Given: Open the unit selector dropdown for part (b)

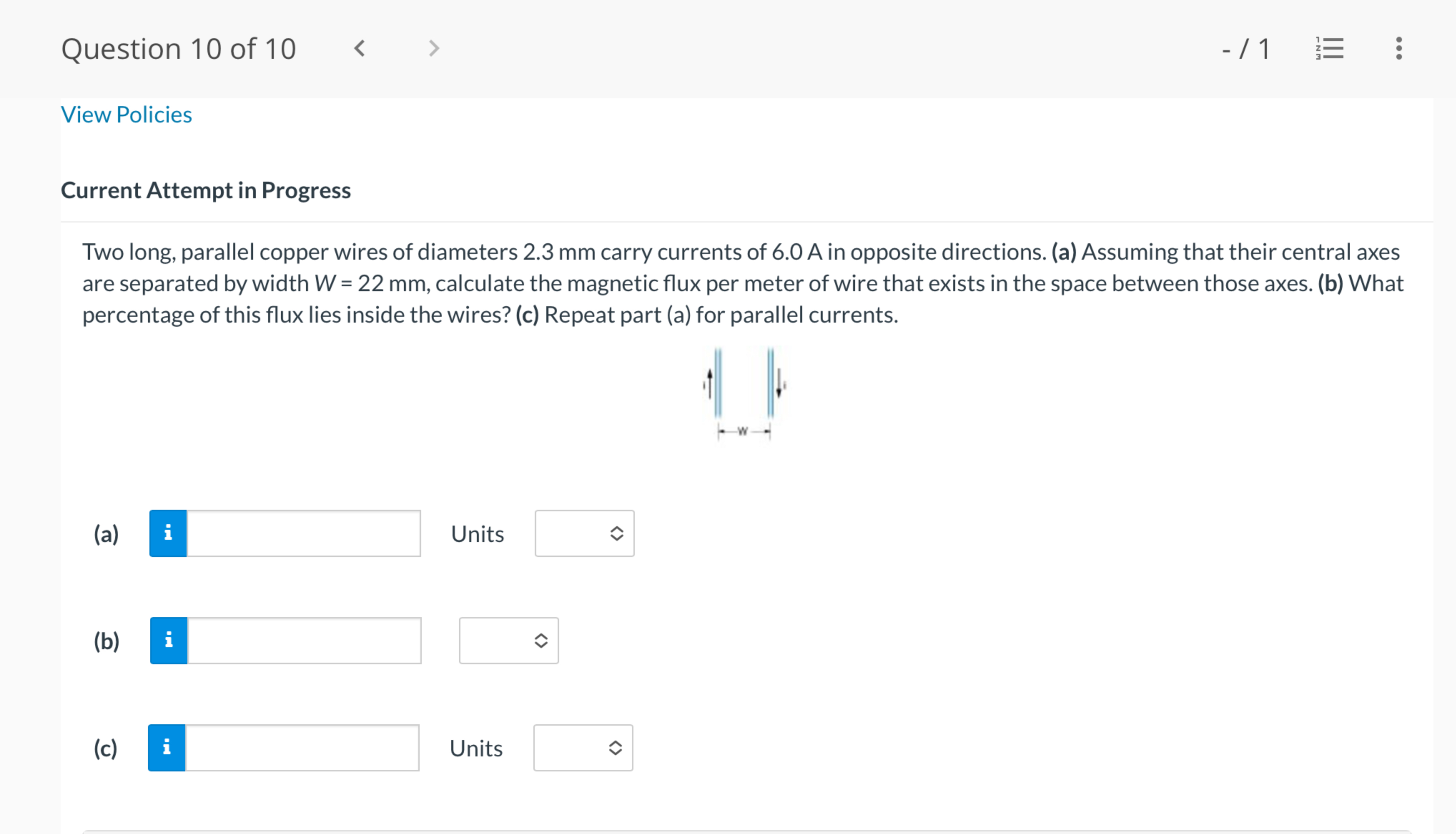Looking at the screenshot, I should (x=508, y=641).
